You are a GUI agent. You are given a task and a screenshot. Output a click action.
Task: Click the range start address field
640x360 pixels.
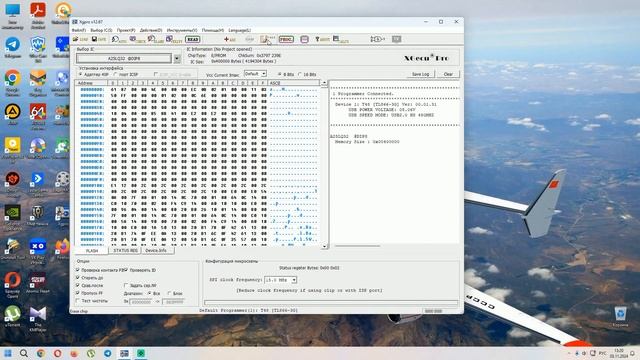pyautogui.click(x=141, y=302)
